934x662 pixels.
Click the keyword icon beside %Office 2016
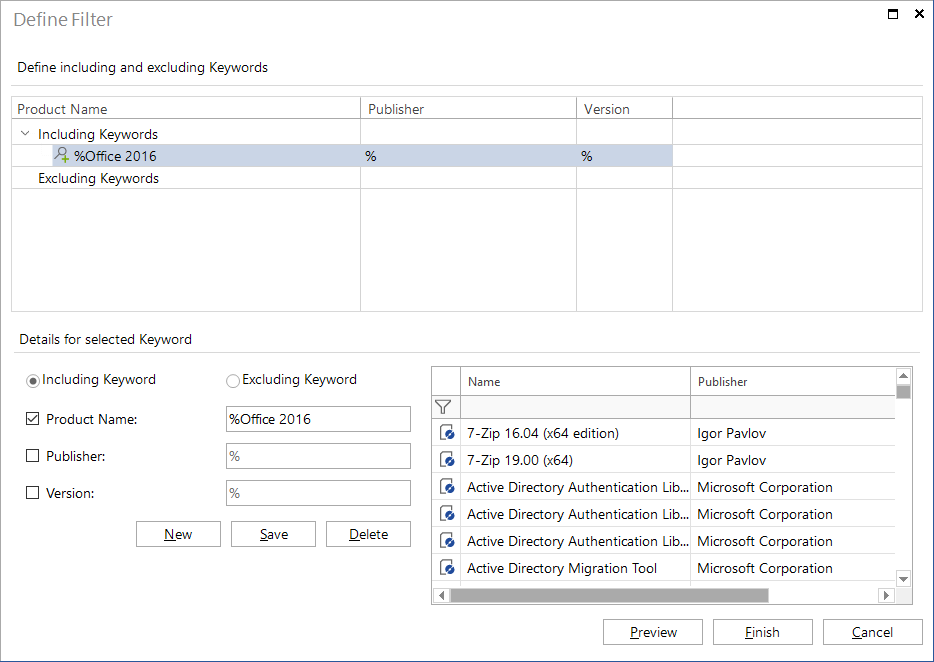(x=61, y=156)
